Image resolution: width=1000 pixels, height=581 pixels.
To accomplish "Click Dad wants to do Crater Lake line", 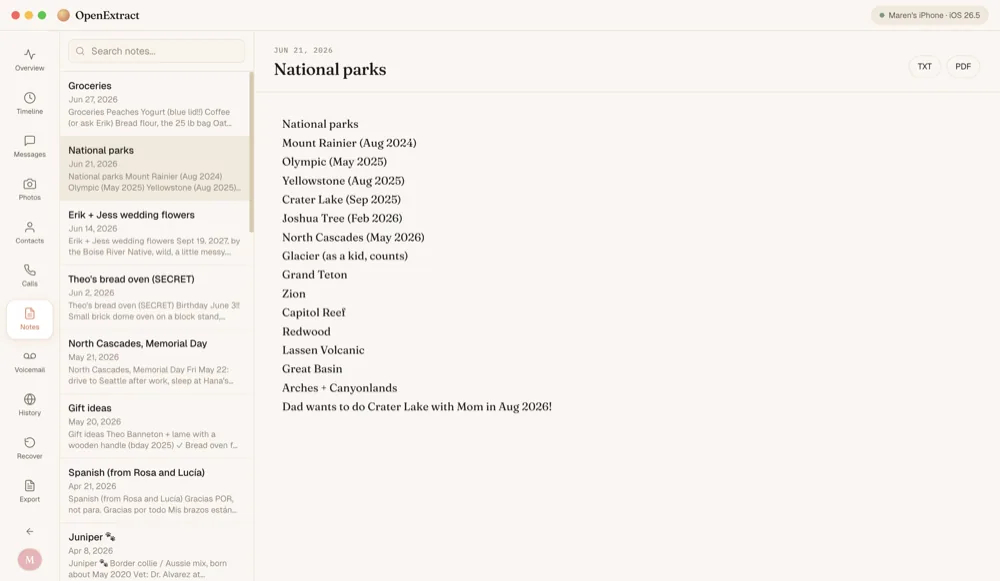I will pos(416,407).
